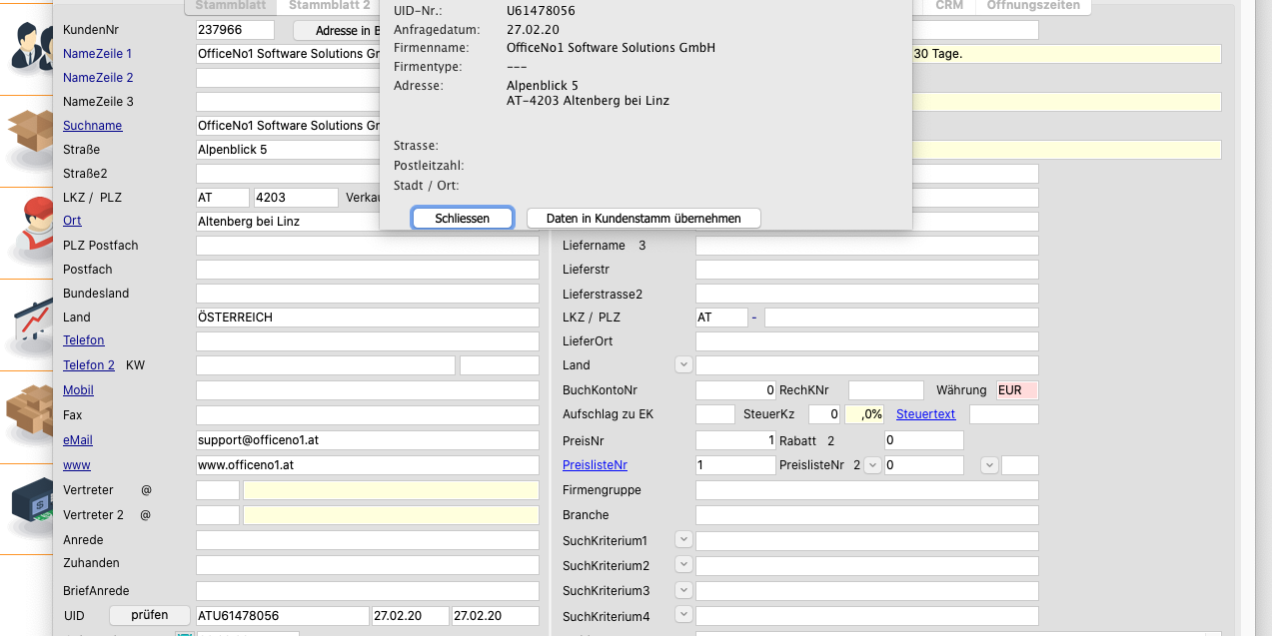Switch to the Stammblatt tab
Image resolution: width=1272 pixels, height=636 pixels.
[229, 6]
